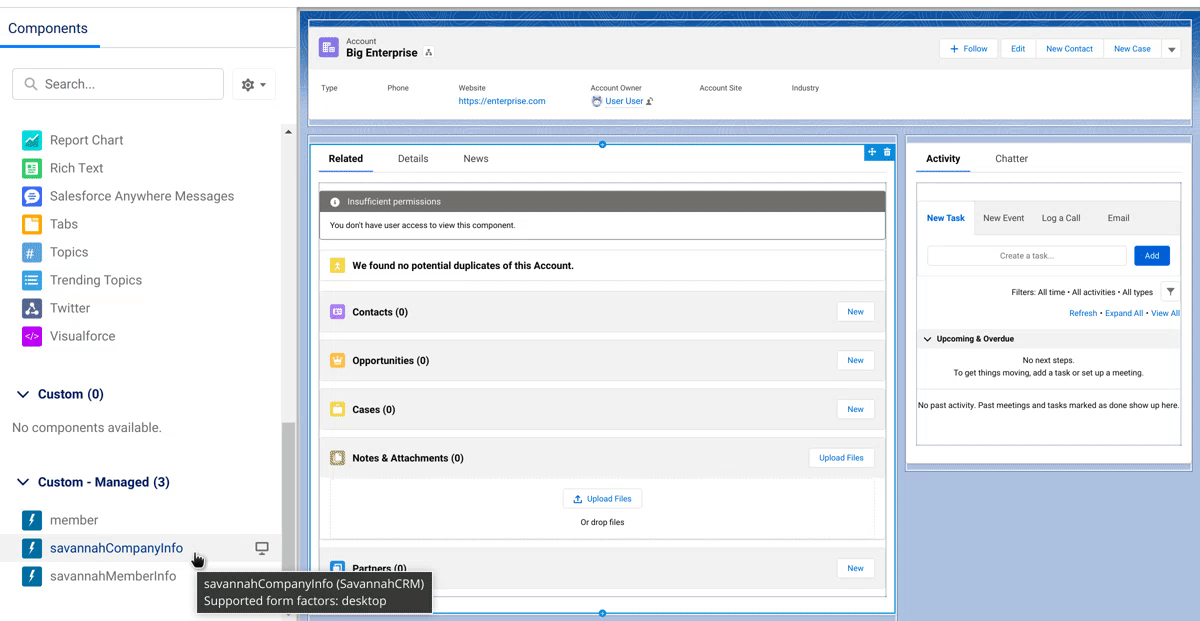Open the User User owner link
The width and height of the screenshot is (1200, 621).
tap(625, 101)
